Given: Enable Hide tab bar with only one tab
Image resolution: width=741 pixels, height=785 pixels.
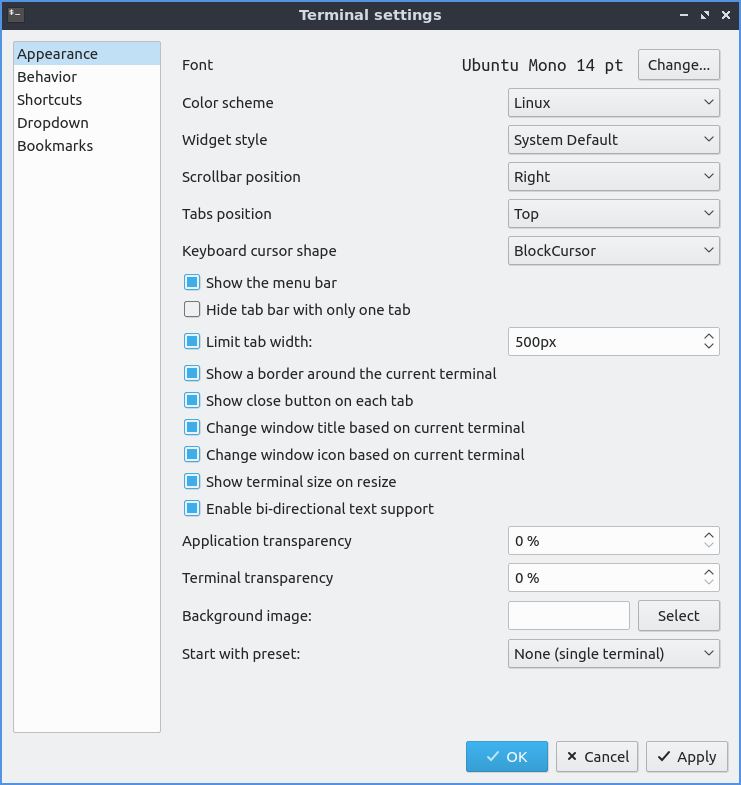Looking at the screenshot, I should pyautogui.click(x=193, y=310).
